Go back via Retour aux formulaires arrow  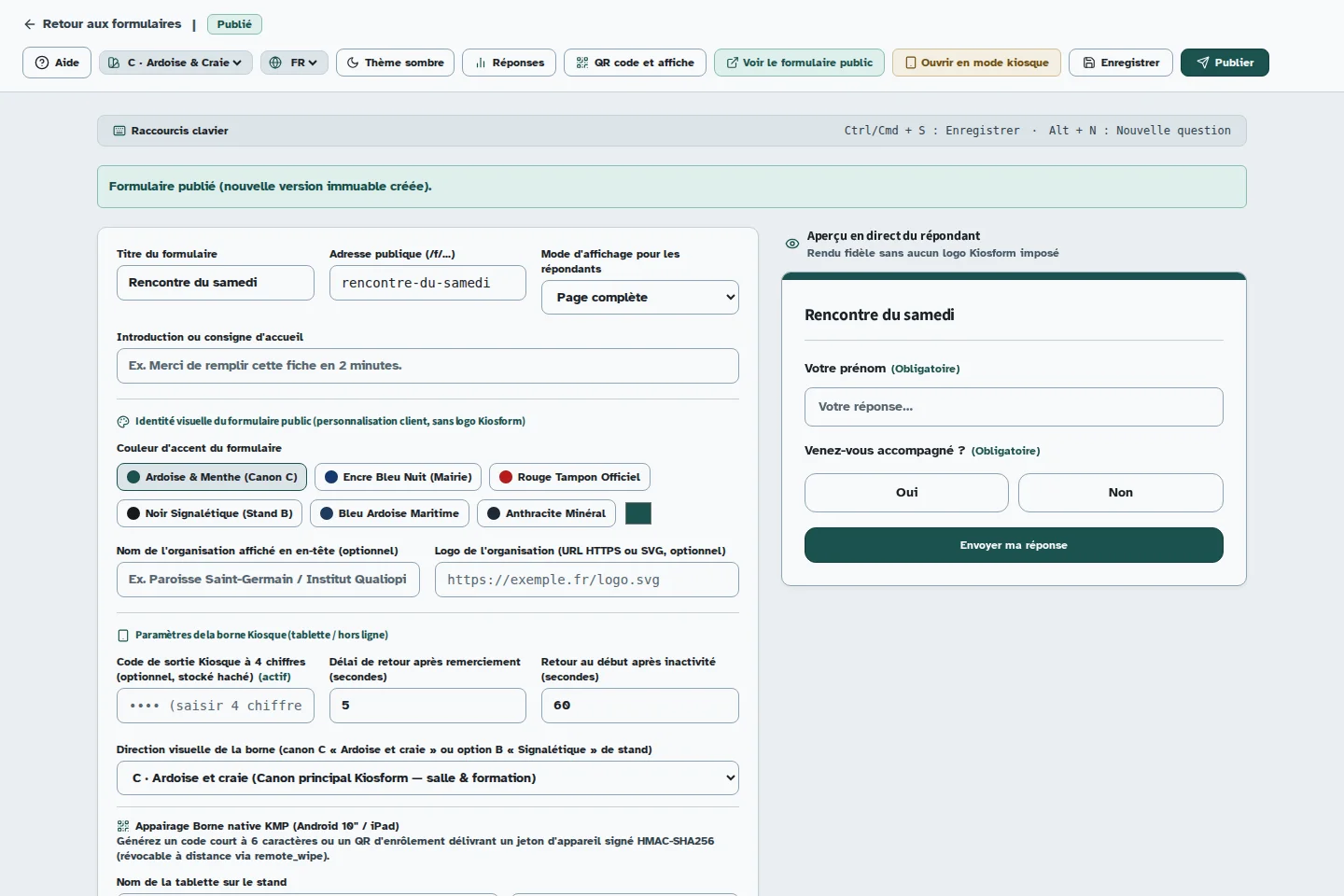(x=30, y=24)
